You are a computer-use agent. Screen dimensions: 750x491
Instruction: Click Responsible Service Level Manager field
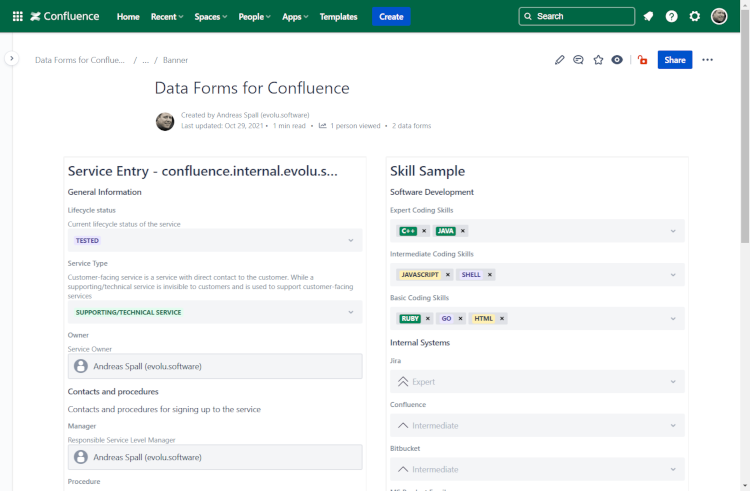point(215,457)
